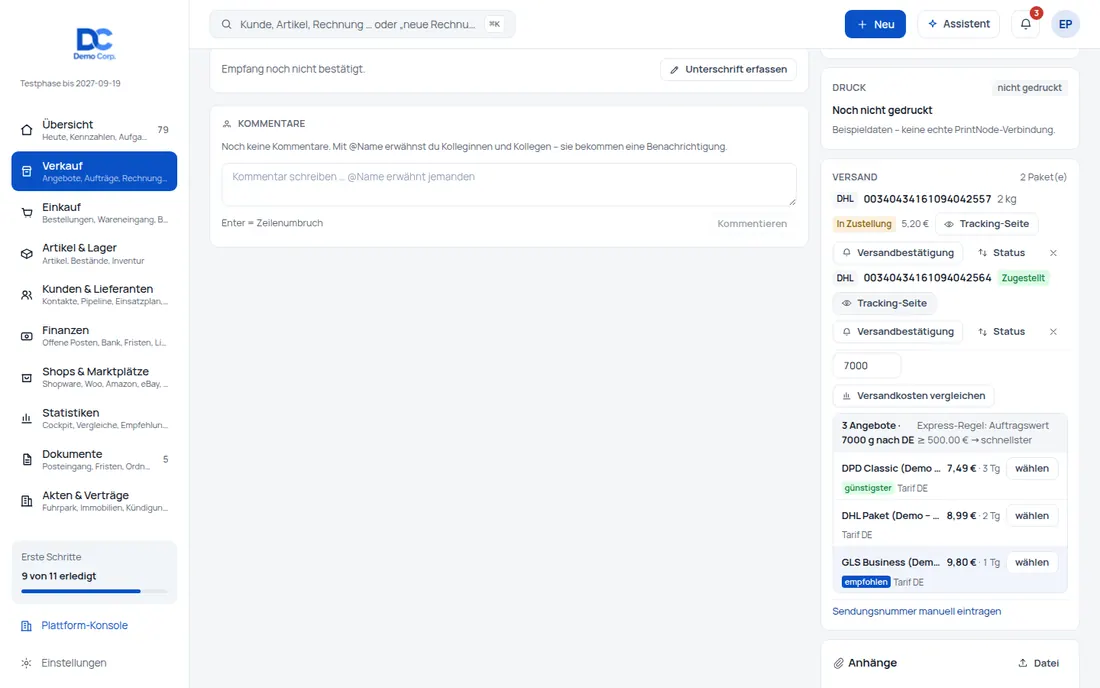The height and width of the screenshot is (688, 1100).
Task: Click the Kunden & Lieferanten people icon
Action: (27, 295)
